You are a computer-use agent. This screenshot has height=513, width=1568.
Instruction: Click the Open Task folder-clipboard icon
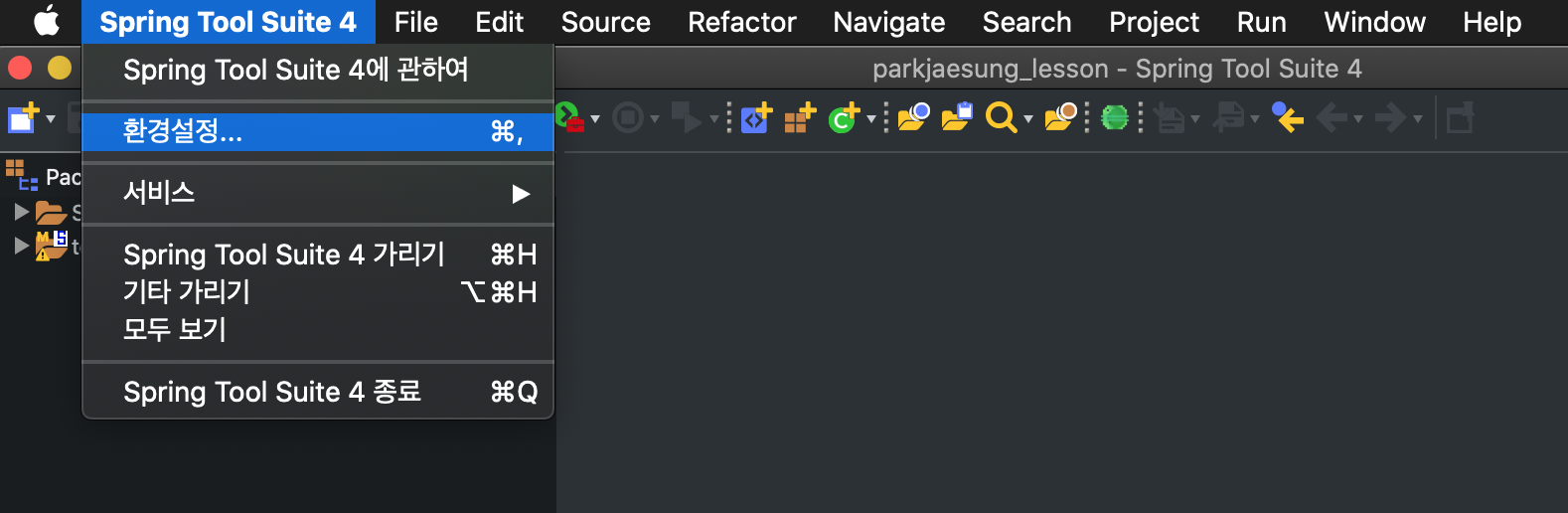pyautogui.click(x=957, y=117)
